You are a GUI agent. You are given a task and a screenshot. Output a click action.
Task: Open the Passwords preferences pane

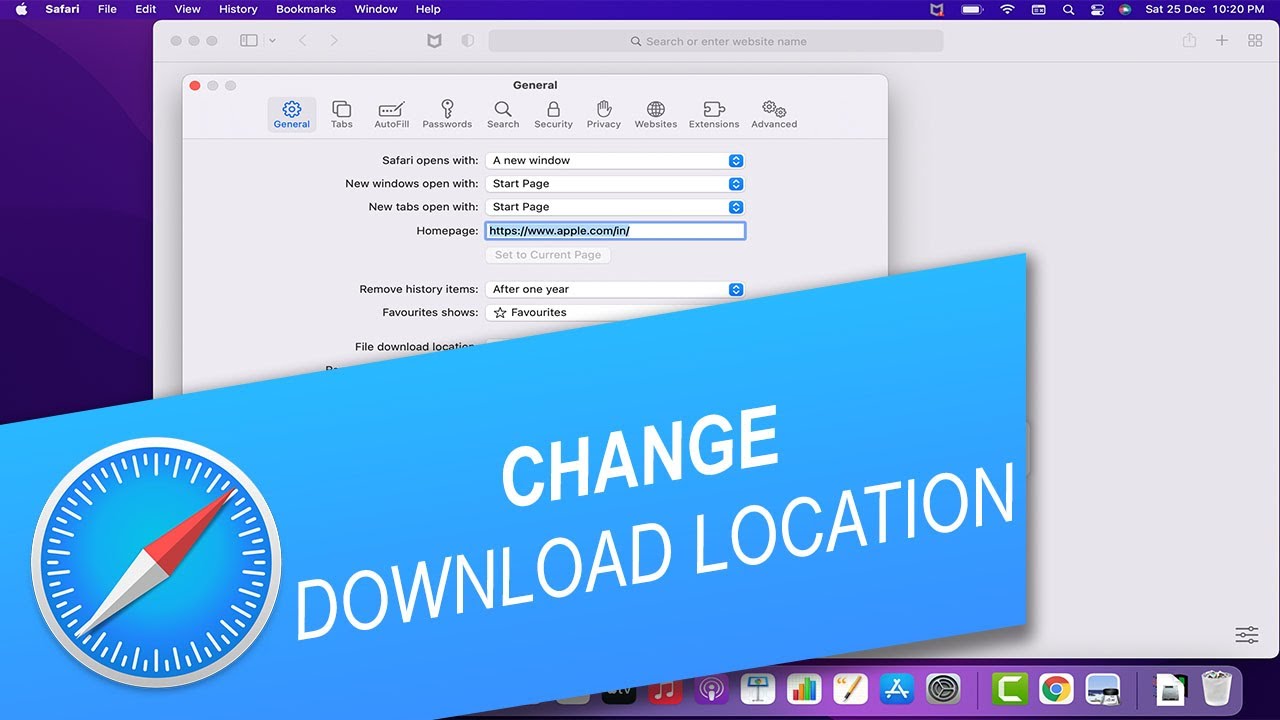[x=447, y=114]
